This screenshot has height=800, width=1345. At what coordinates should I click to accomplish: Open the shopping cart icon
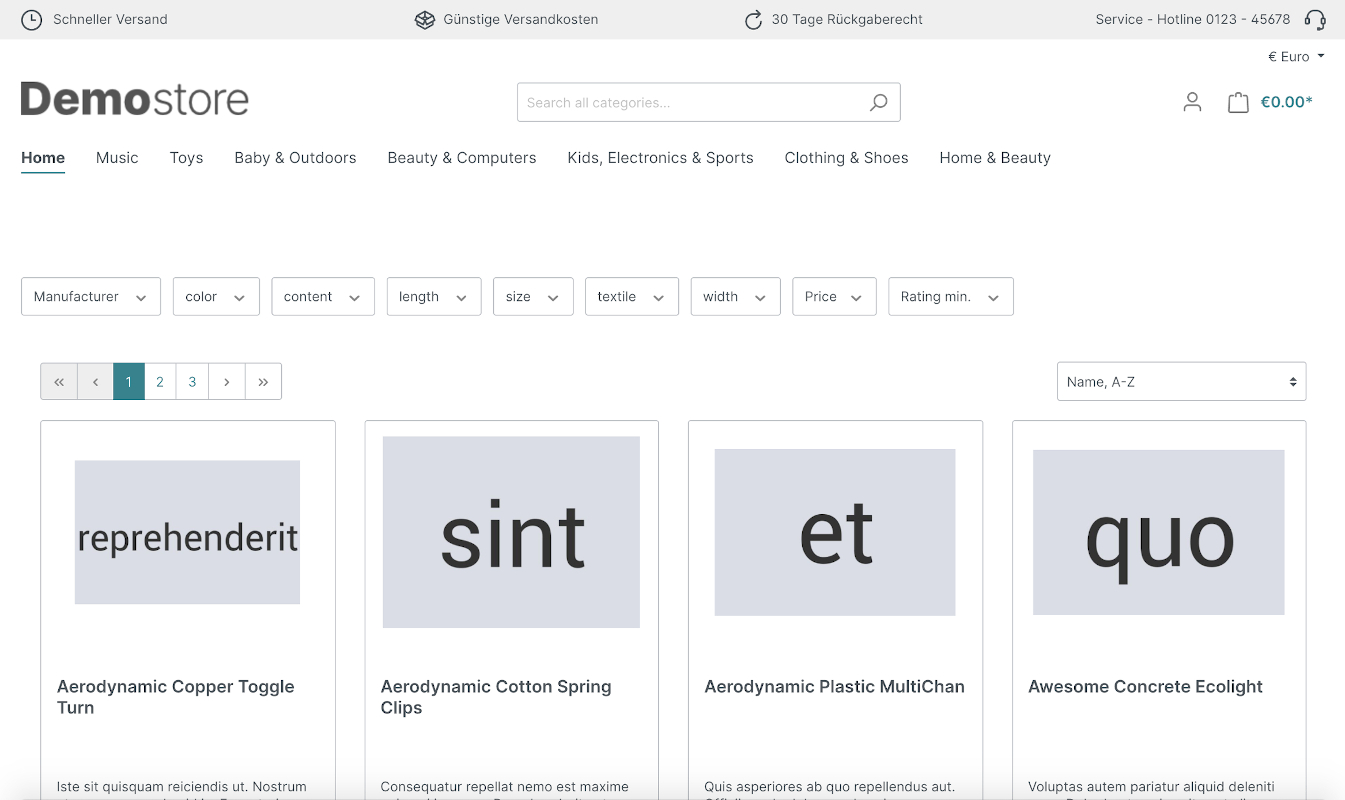(1238, 102)
